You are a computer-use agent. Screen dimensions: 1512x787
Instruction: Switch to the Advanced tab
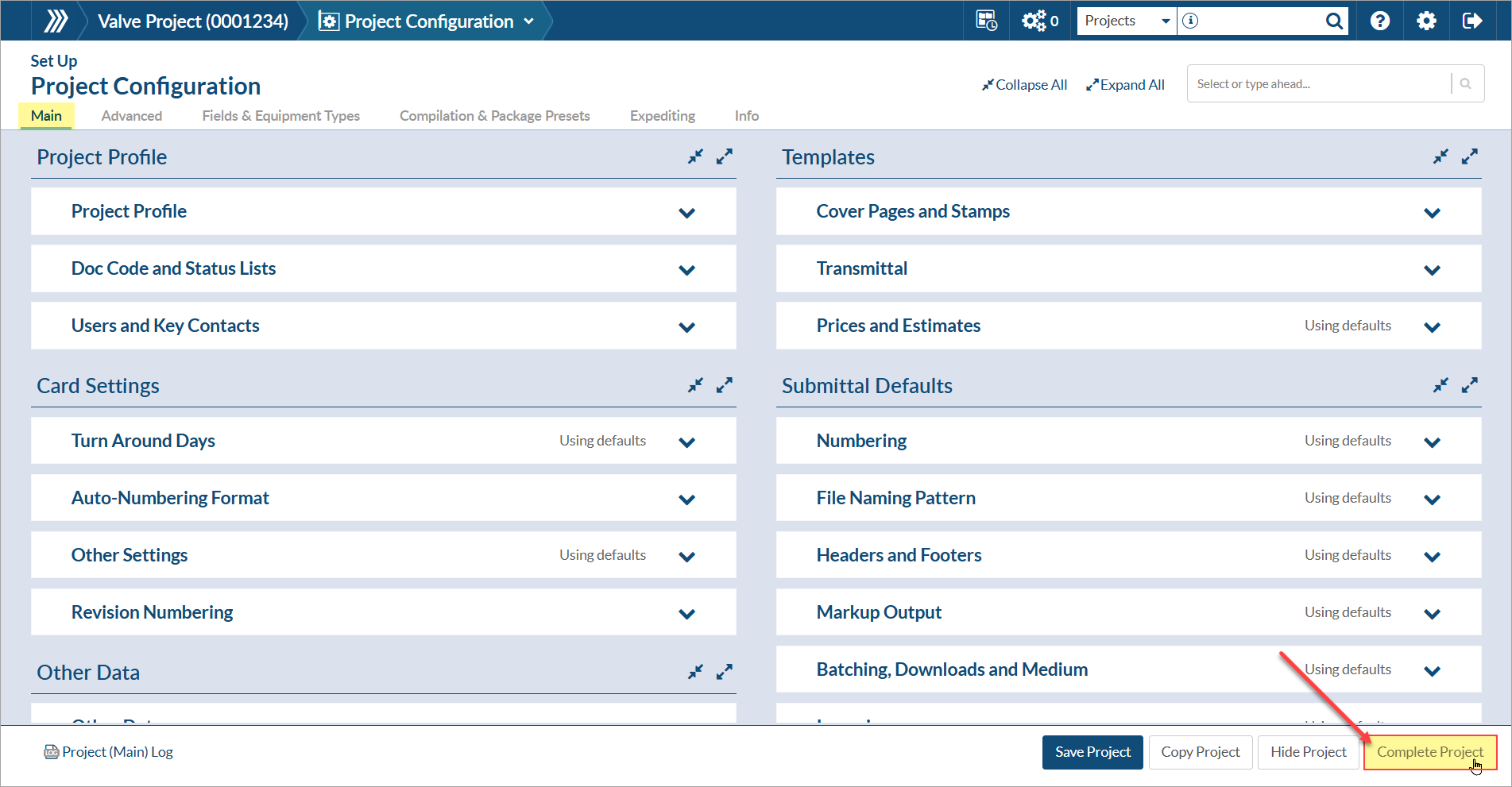tap(132, 116)
